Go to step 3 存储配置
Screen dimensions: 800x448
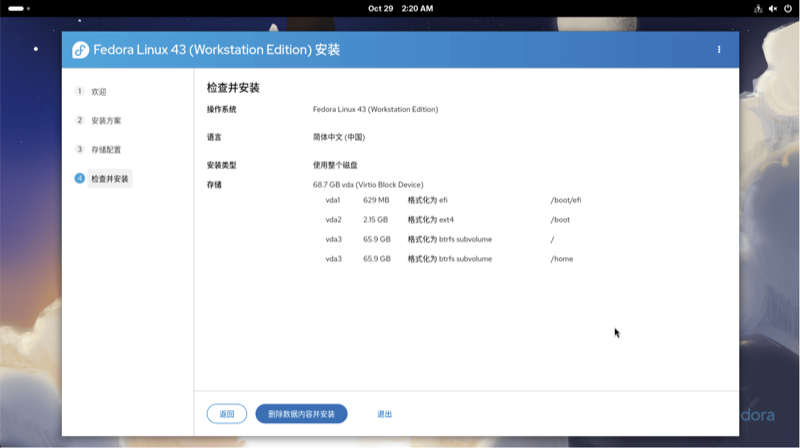98,150
